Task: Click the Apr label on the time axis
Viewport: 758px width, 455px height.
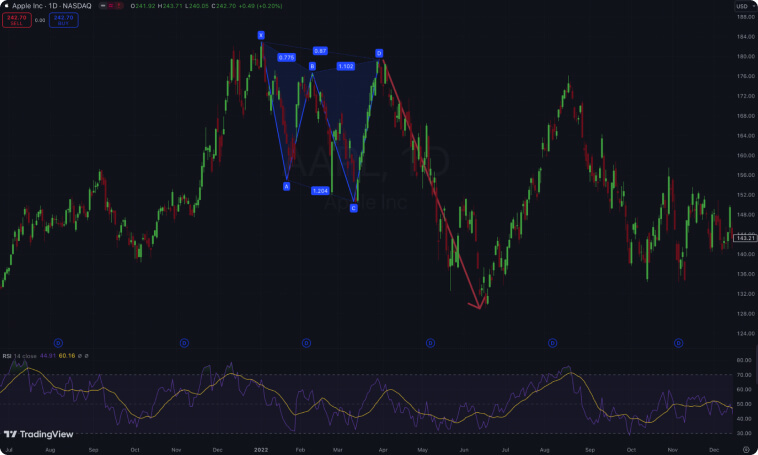Action: click(383, 450)
